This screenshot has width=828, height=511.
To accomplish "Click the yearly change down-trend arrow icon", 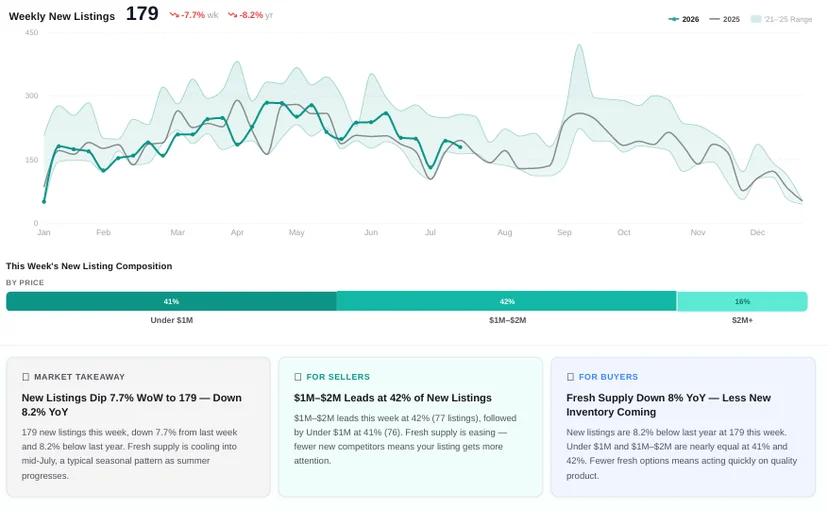I will [232, 15].
